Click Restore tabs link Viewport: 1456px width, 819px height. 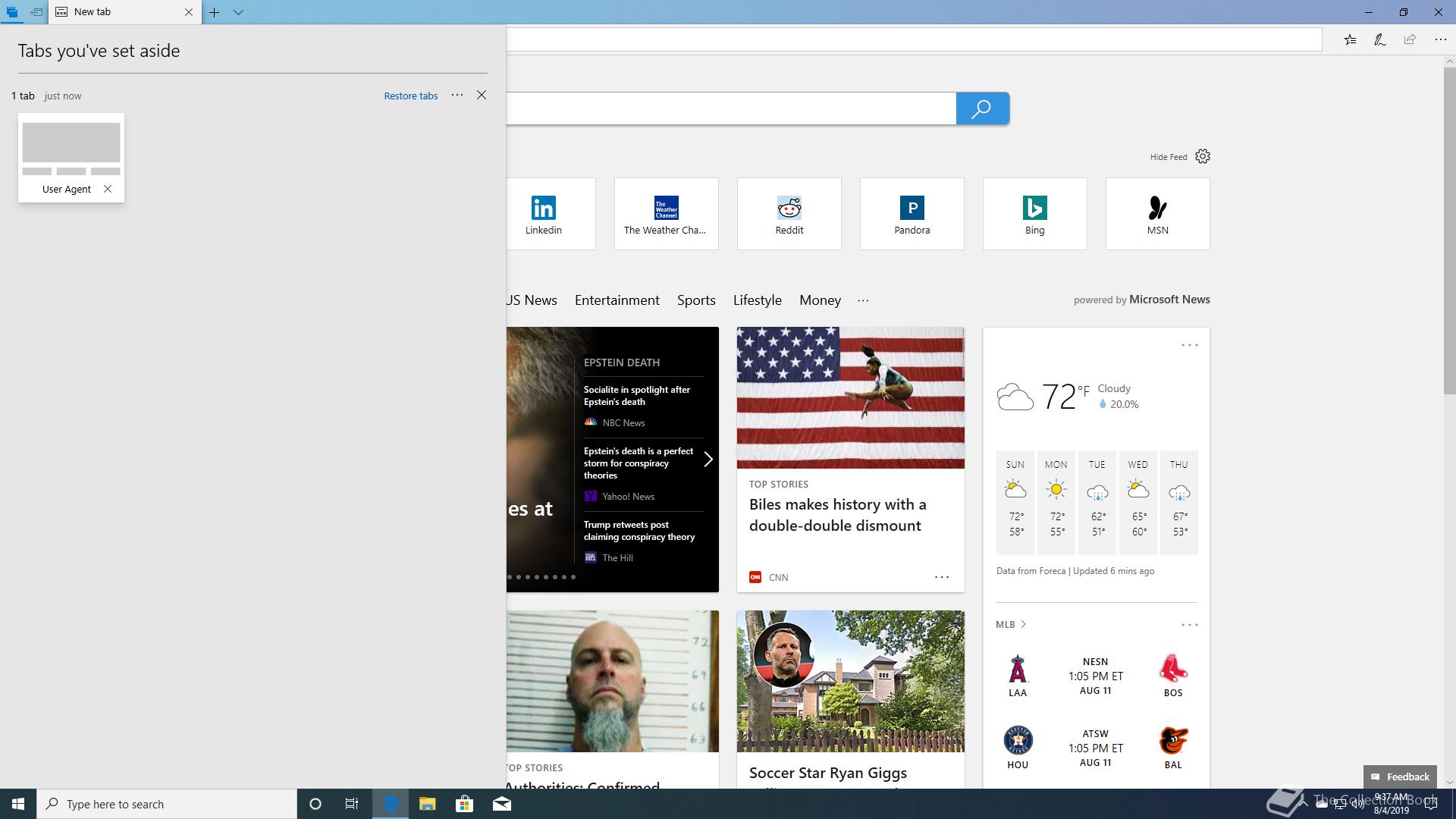411,96
